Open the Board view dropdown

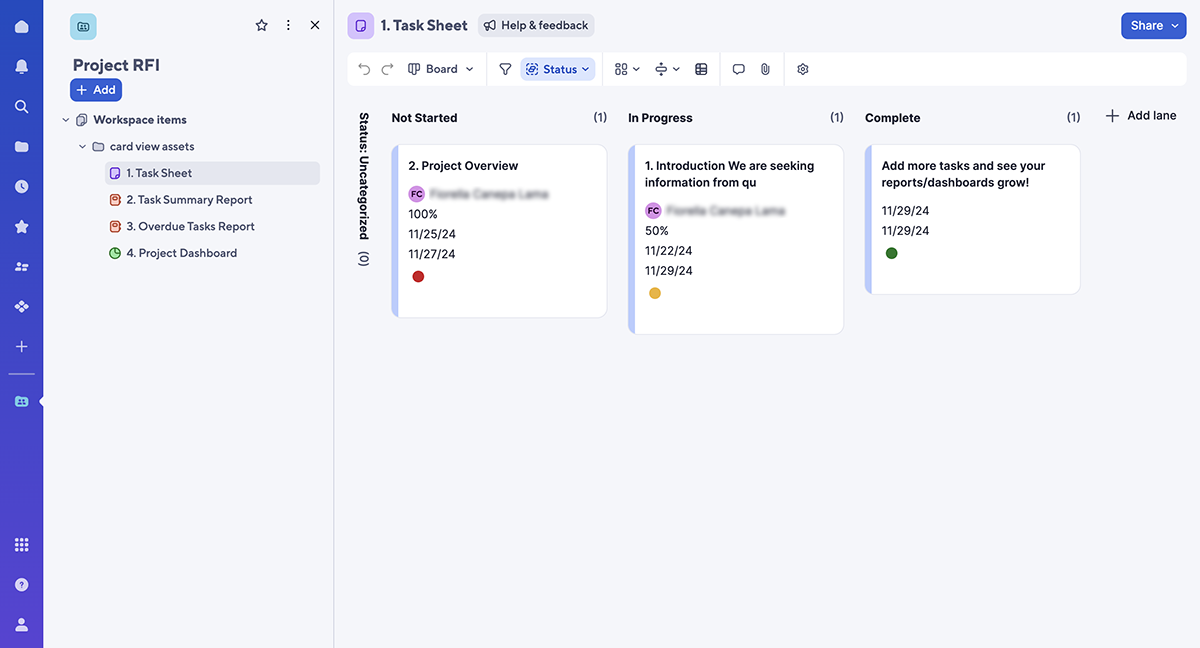pyautogui.click(x=441, y=69)
